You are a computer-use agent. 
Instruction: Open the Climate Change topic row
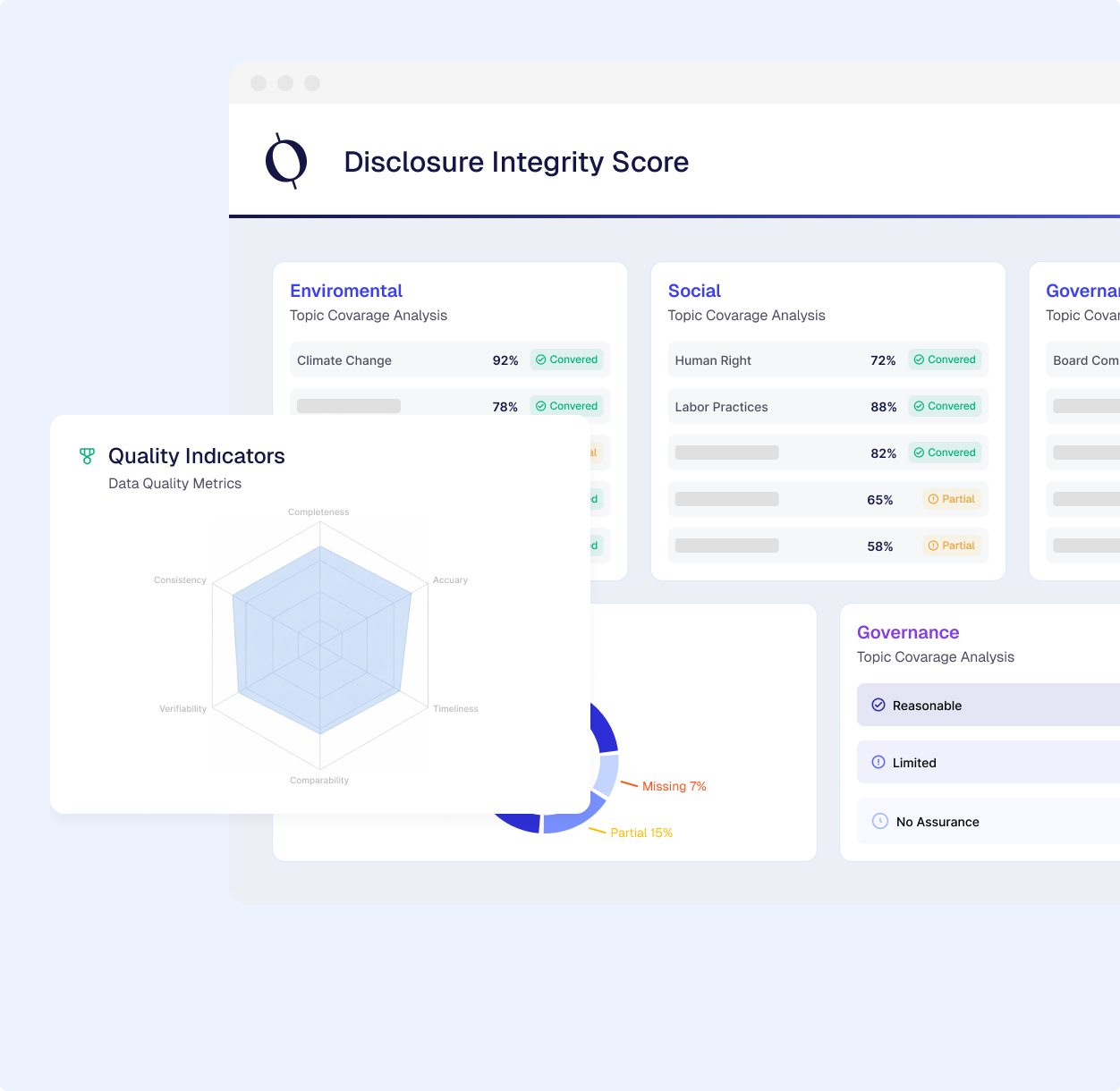pyautogui.click(x=344, y=360)
